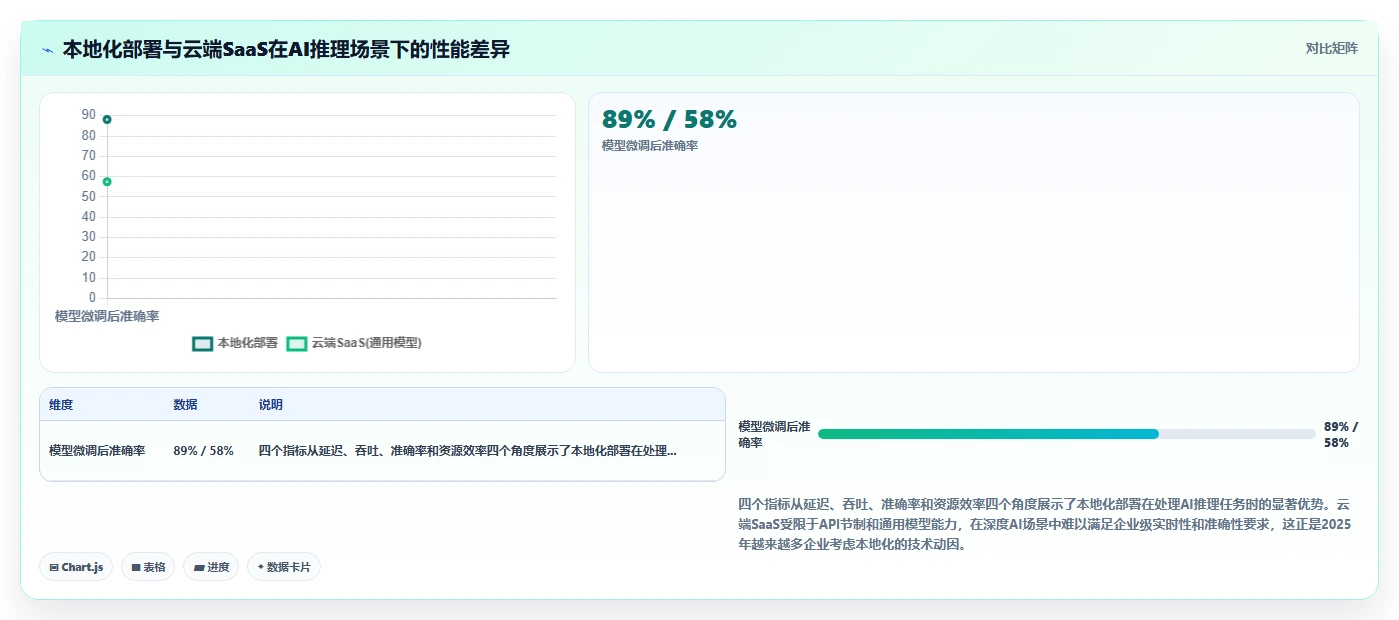
Task: Click the 模型微调后准确率 label under card value
Action: [650, 146]
